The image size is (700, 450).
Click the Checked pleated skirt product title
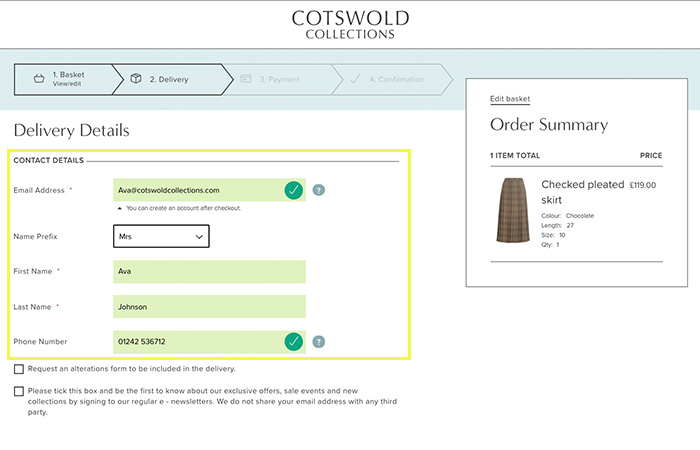(x=582, y=192)
